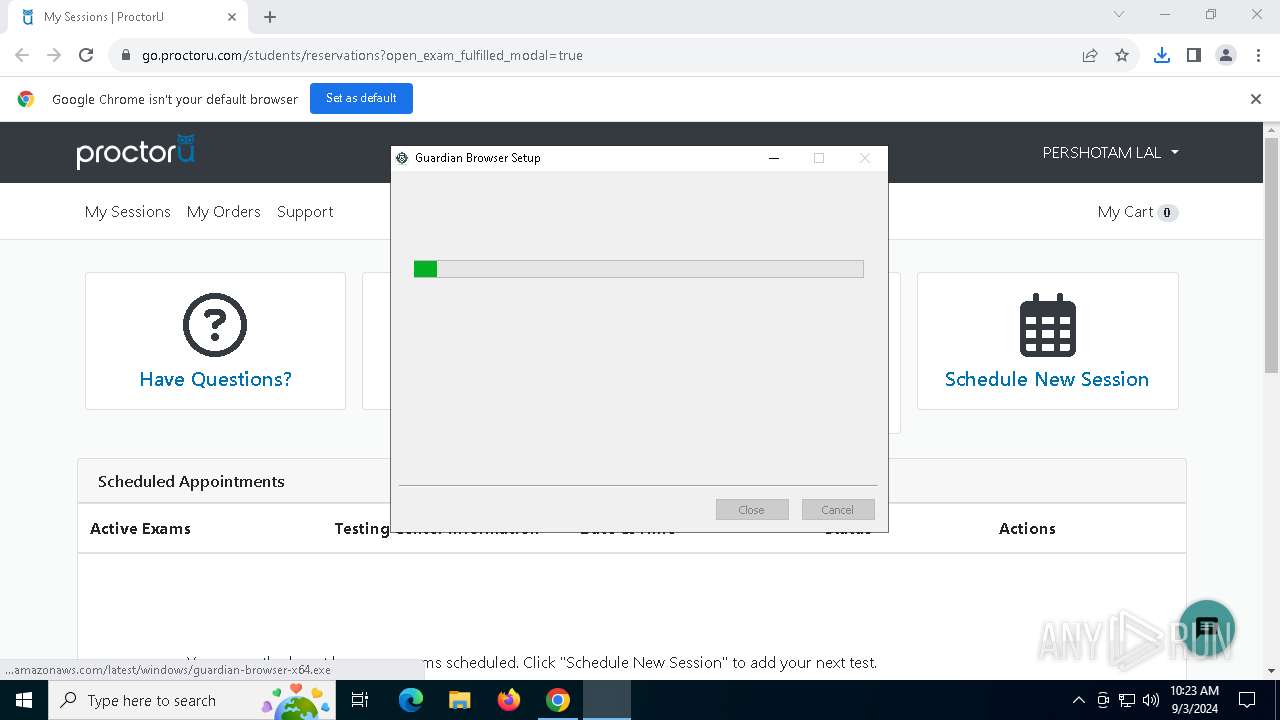Click Set as default button
Viewport: 1280px width, 720px height.
[x=361, y=98]
